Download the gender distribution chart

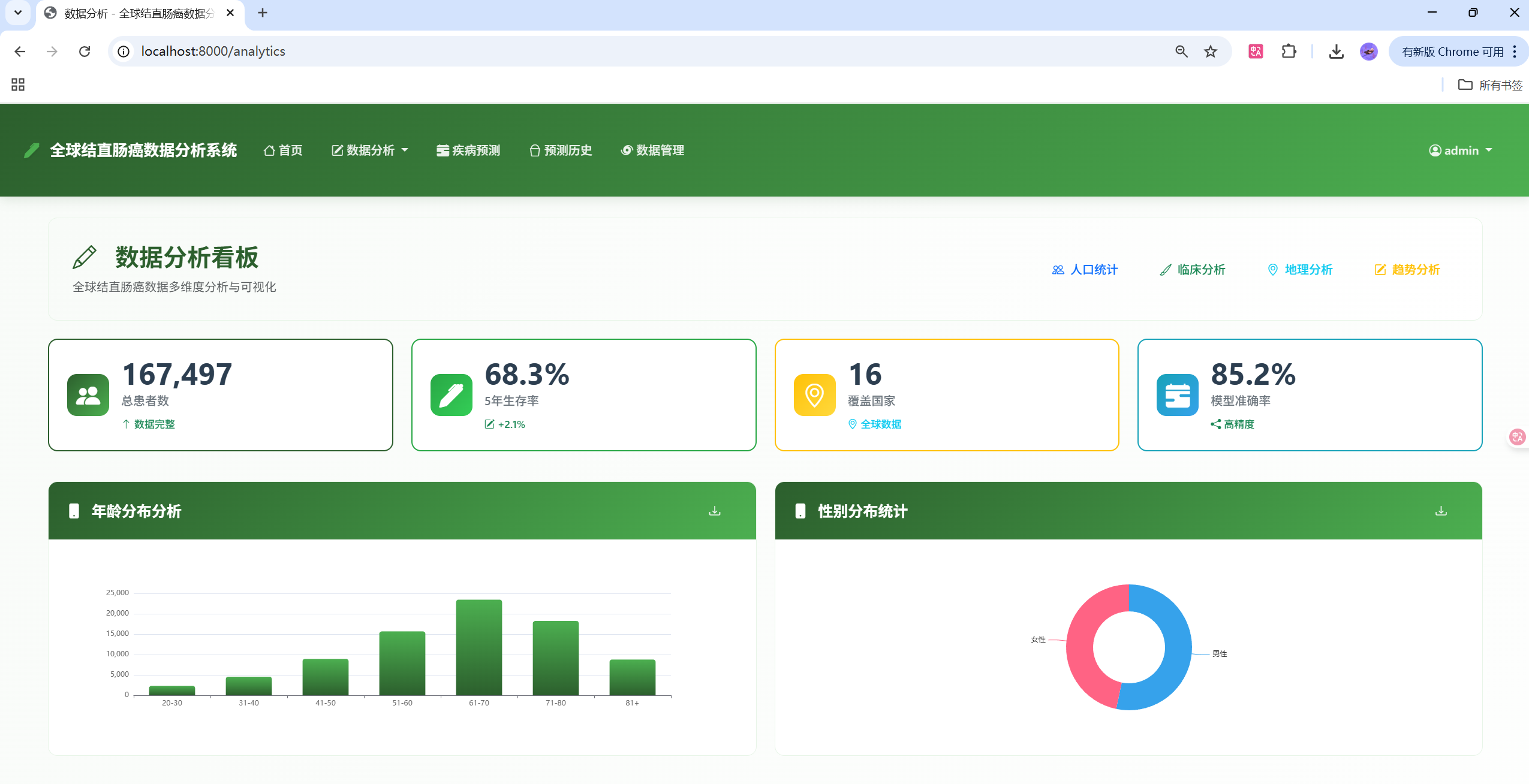(1441, 511)
